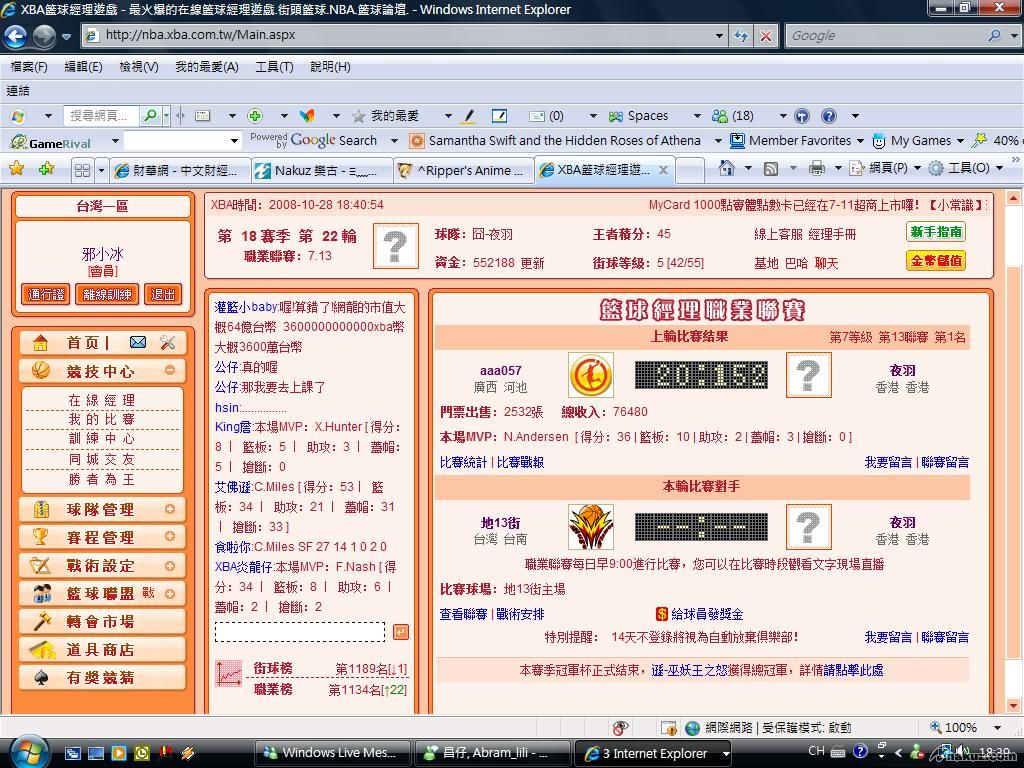Expand the 戰術設定 menu section
The width and height of the screenshot is (1024, 768).
tap(170, 565)
